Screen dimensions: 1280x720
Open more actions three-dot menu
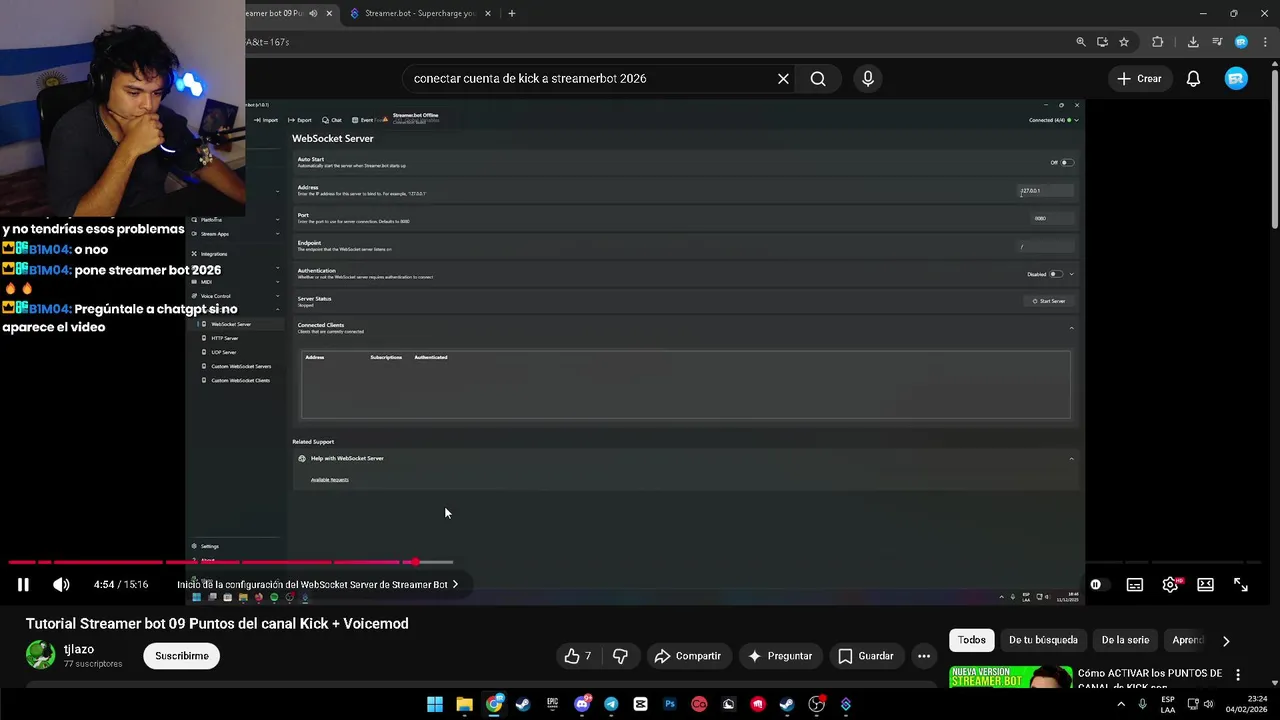[924, 656]
